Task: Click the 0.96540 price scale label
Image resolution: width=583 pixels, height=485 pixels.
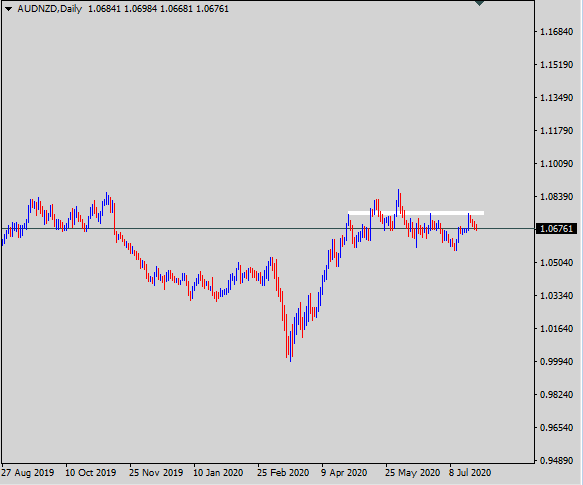Action: (556, 427)
